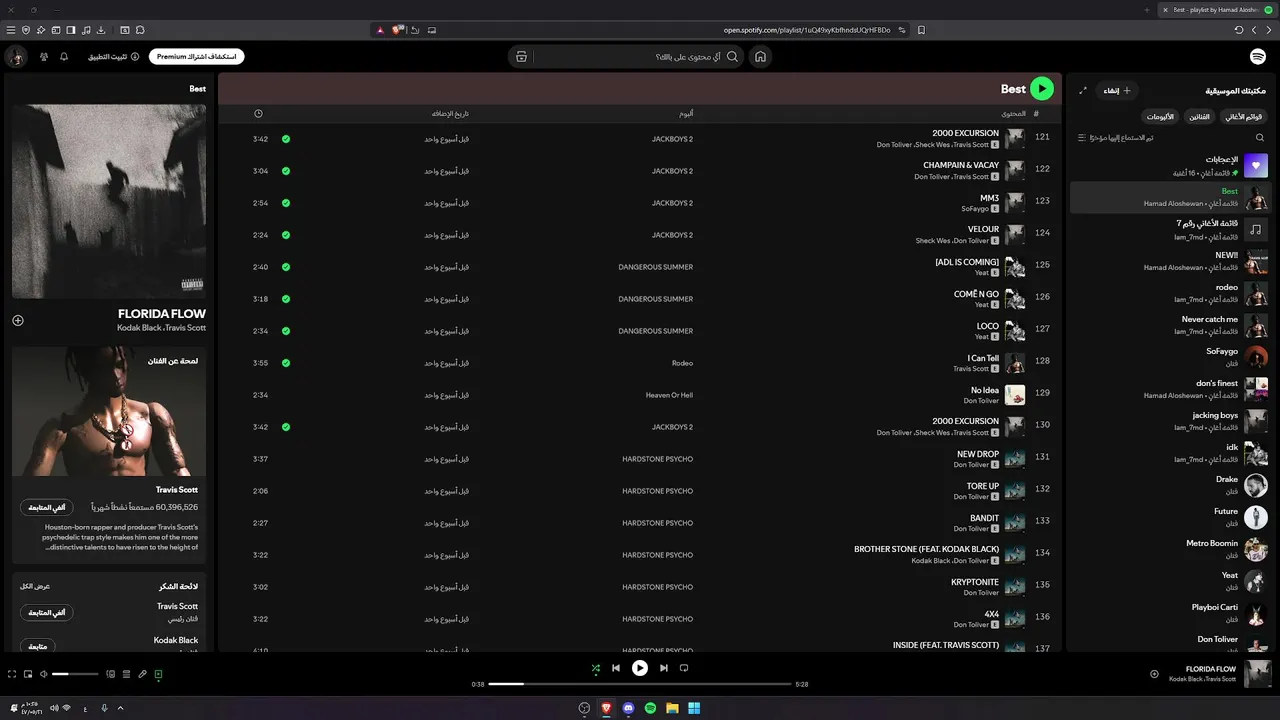Filter library by الفنانين artists chip
Viewport: 1280px width, 720px height.
pos(1199,116)
